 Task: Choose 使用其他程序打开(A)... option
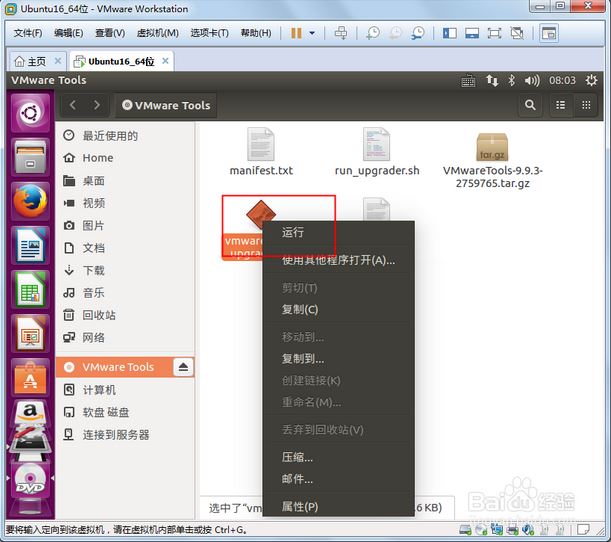click(338, 260)
